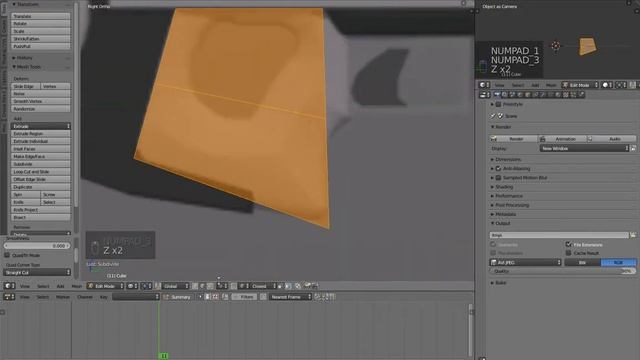Select the Scene properties tab icon

(512, 95)
